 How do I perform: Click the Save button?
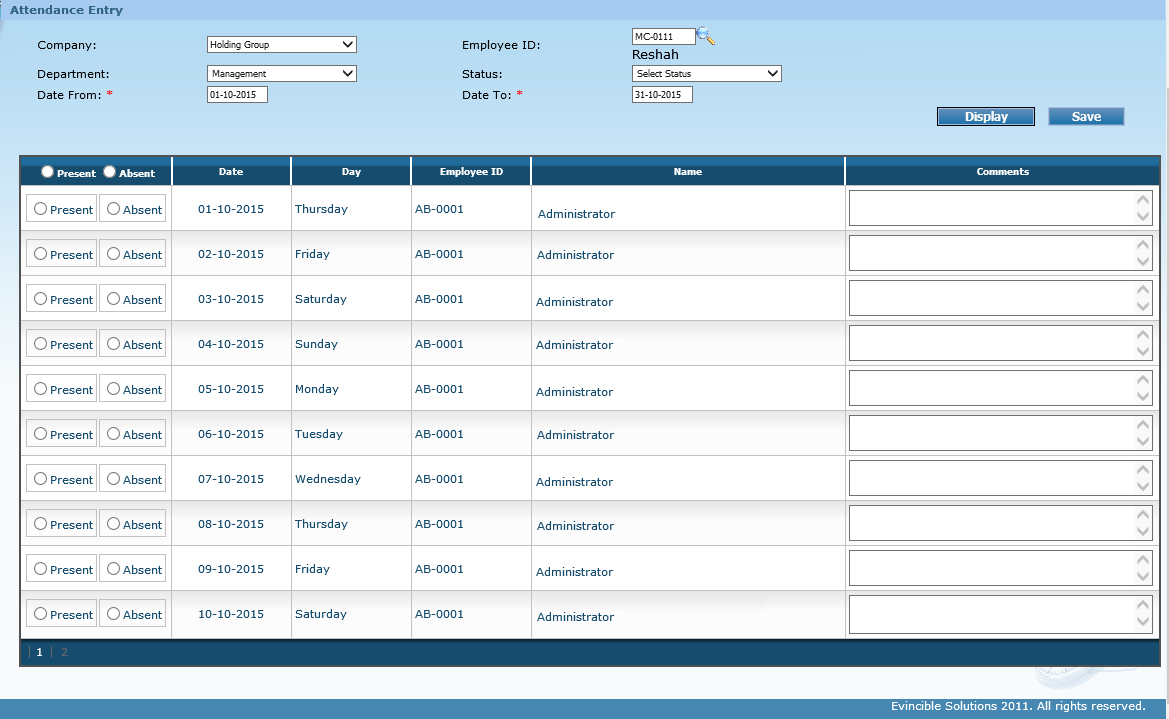(x=1086, y=117)
